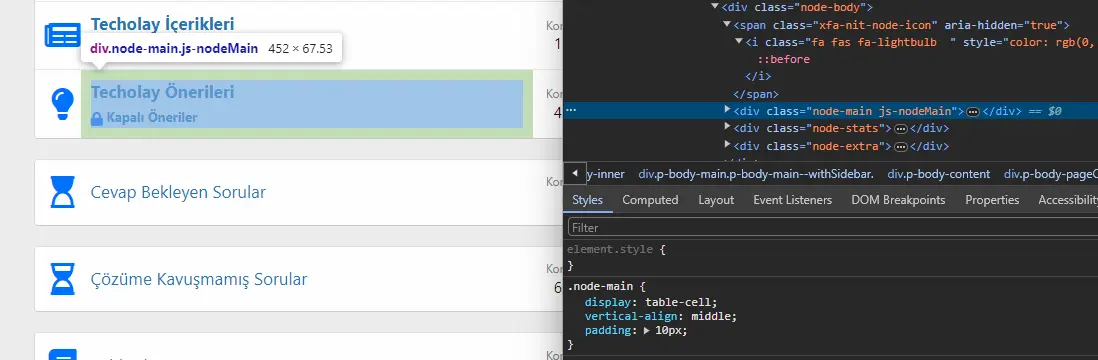The image size is (1098, 360).
Task: Switch to the Layout tab
Action: coord(716,200)
